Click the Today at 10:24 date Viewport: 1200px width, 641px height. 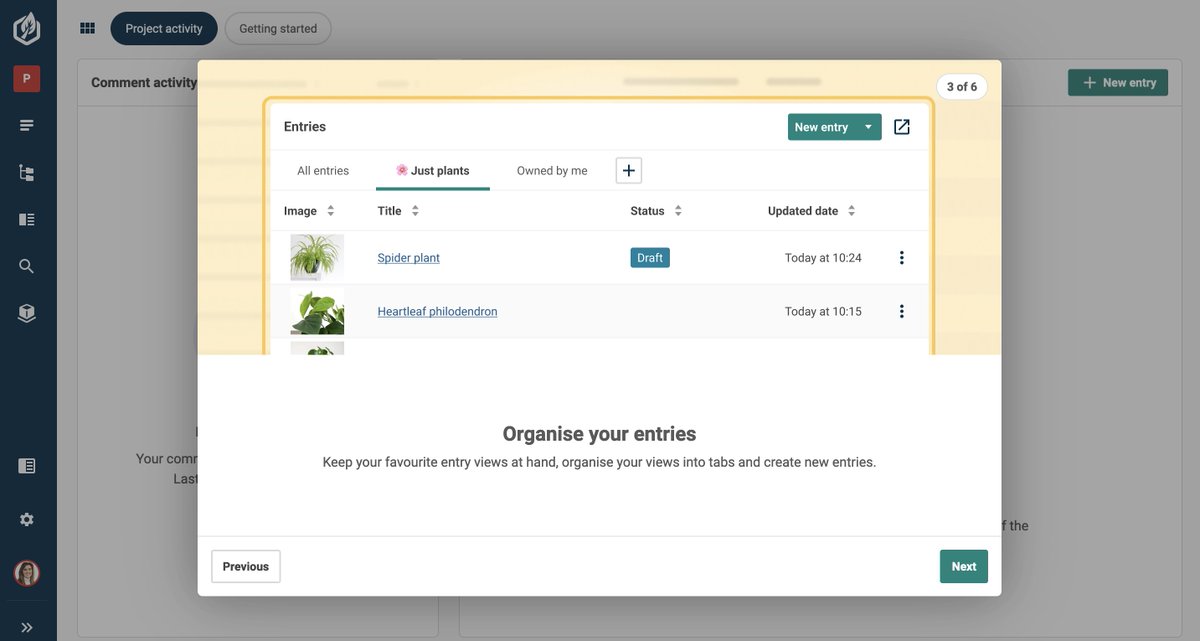(x=823, y=258)
